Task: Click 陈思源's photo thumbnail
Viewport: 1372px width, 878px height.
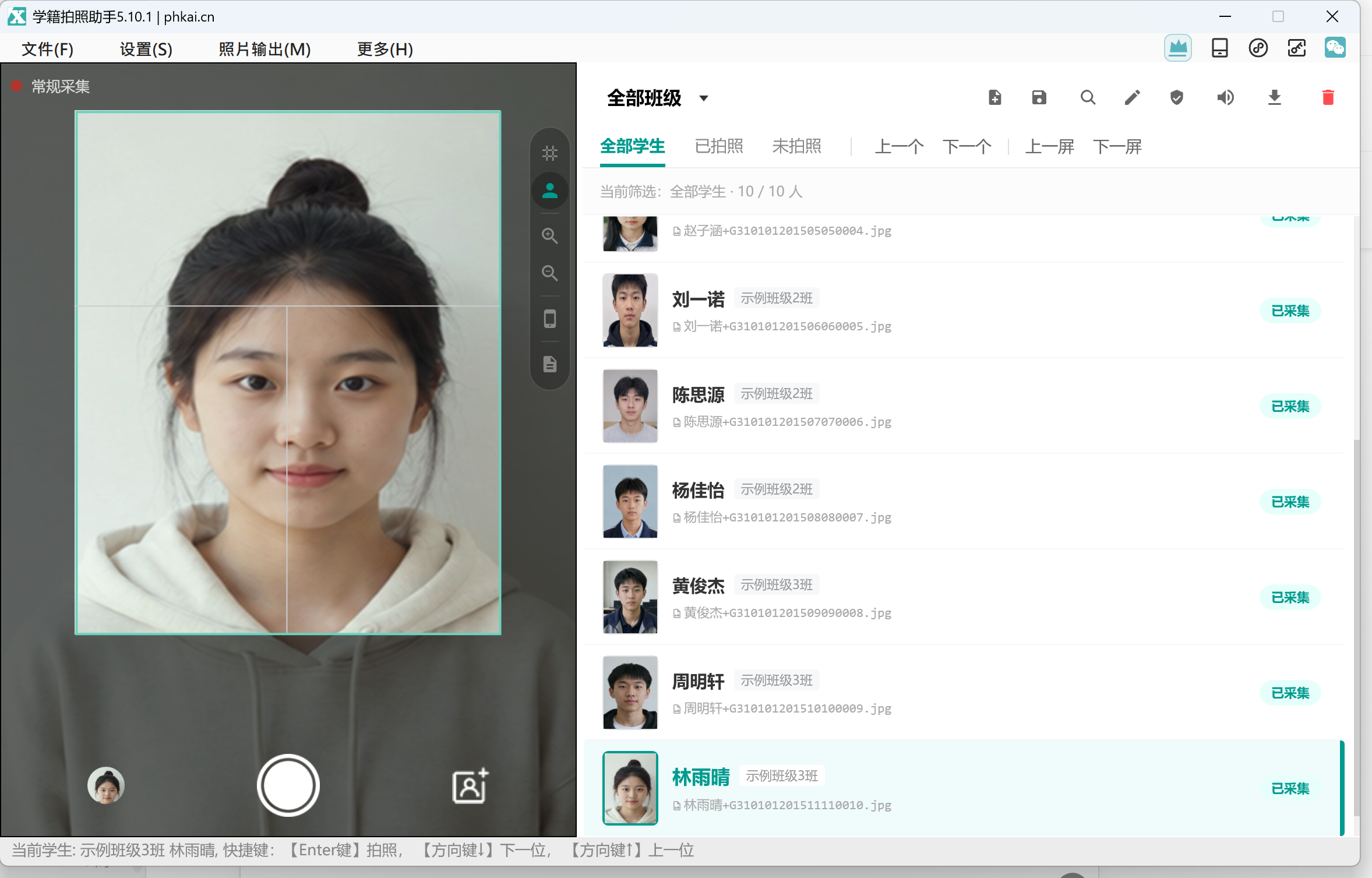Action: click(x=630, y=405)
